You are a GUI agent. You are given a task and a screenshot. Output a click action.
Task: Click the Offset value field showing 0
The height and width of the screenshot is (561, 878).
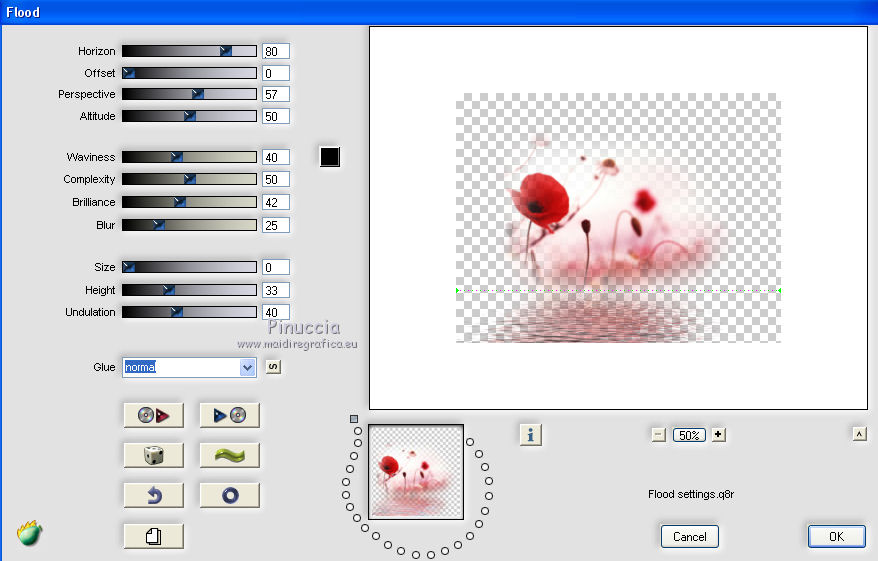click(276, 73)
